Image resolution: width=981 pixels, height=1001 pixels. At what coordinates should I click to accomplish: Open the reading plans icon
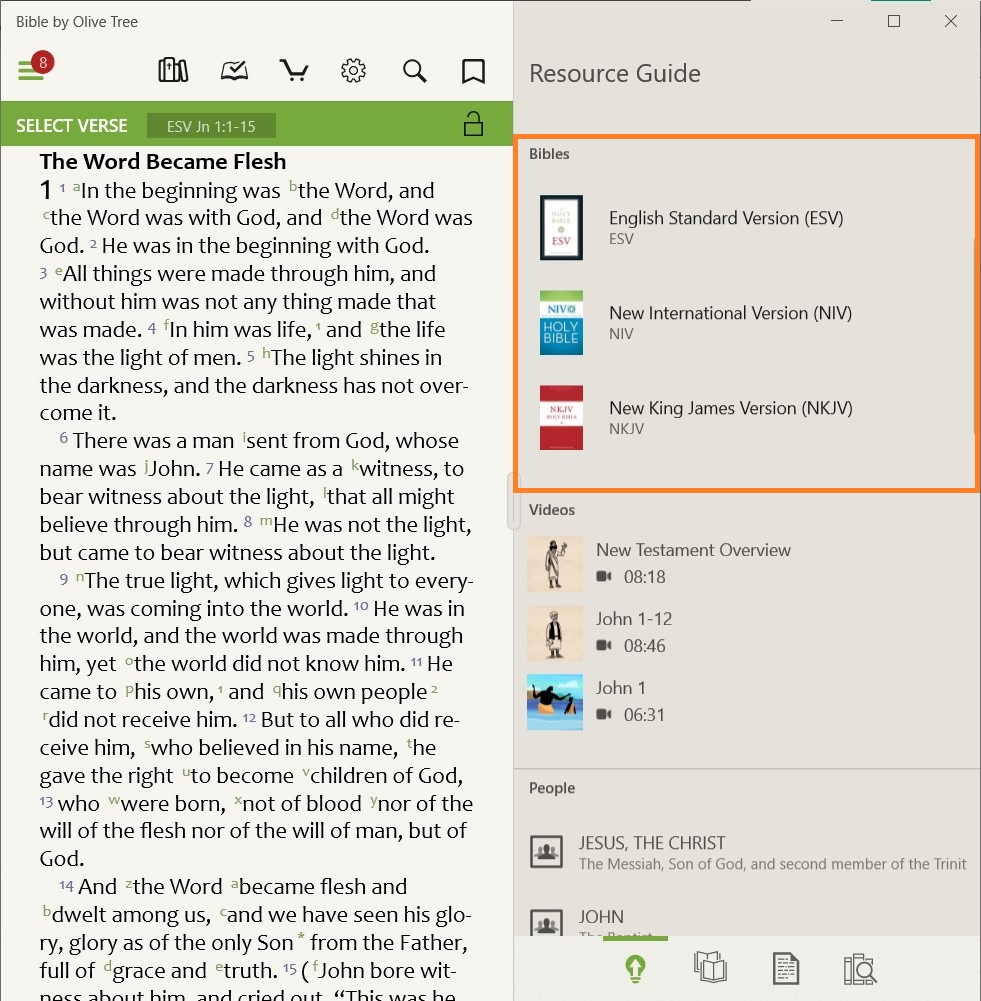[234, 70]
